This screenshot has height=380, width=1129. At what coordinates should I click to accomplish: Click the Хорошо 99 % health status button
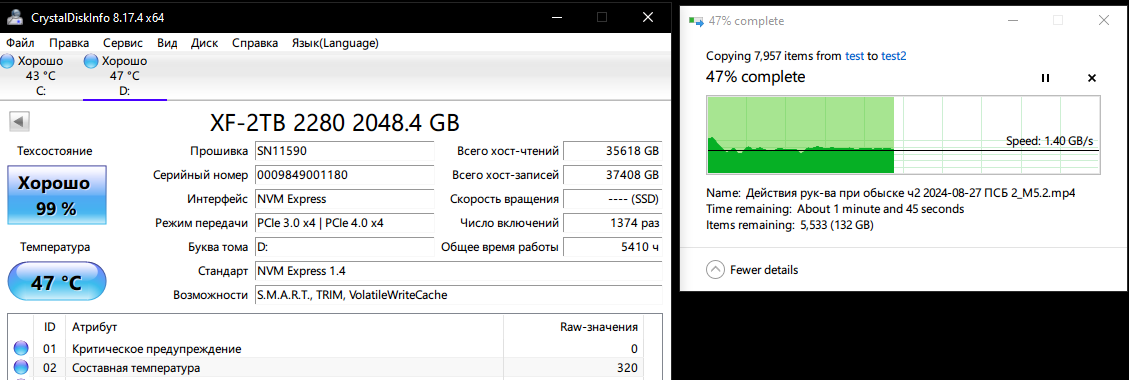coord(57,195)
